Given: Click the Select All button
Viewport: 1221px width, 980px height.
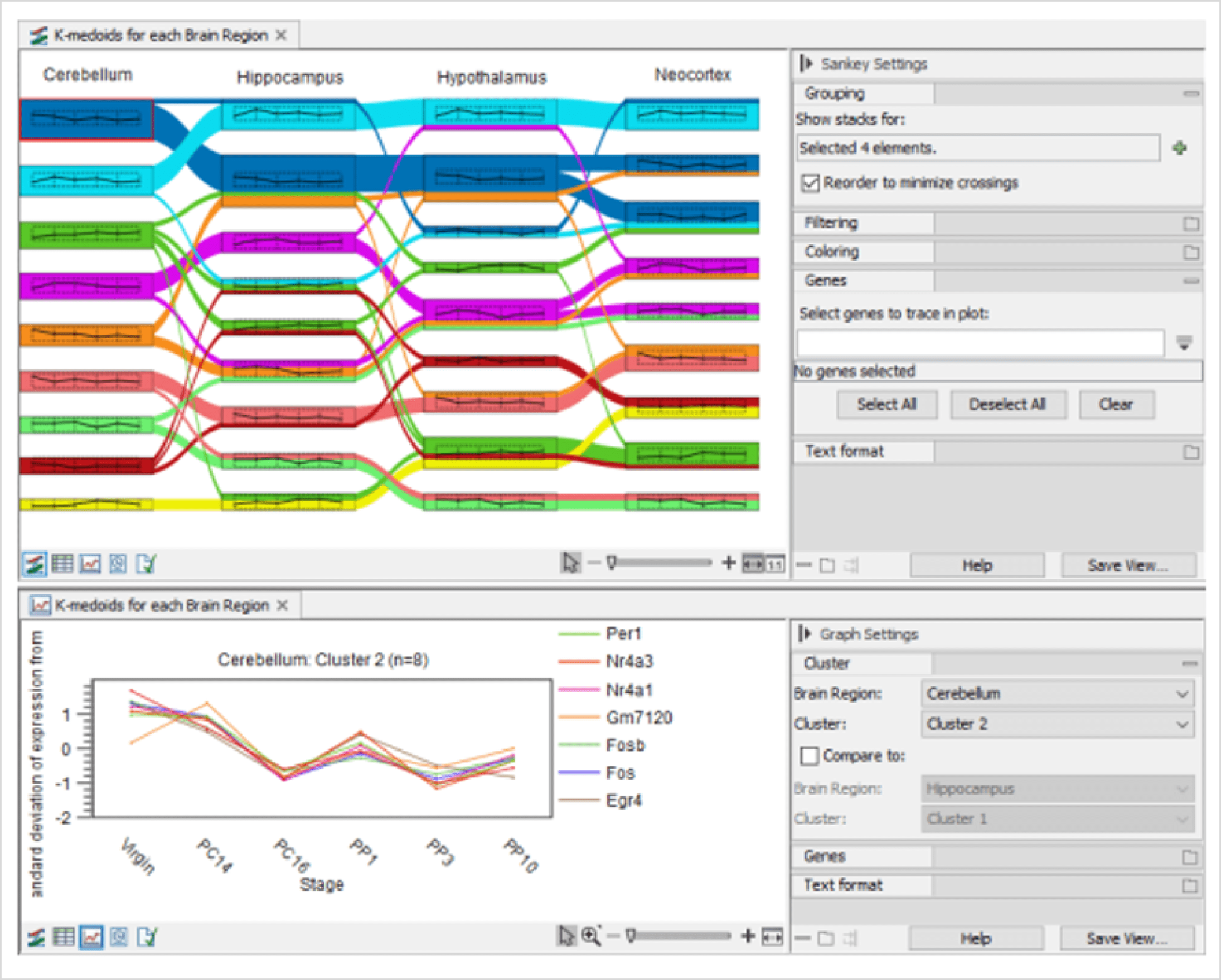Looking at the screenshot, I should (887, 405).
